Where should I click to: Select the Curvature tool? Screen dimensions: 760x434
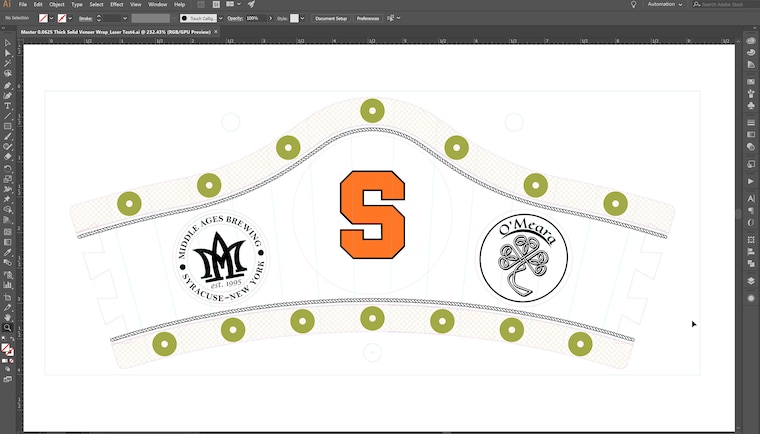(7, 96)
